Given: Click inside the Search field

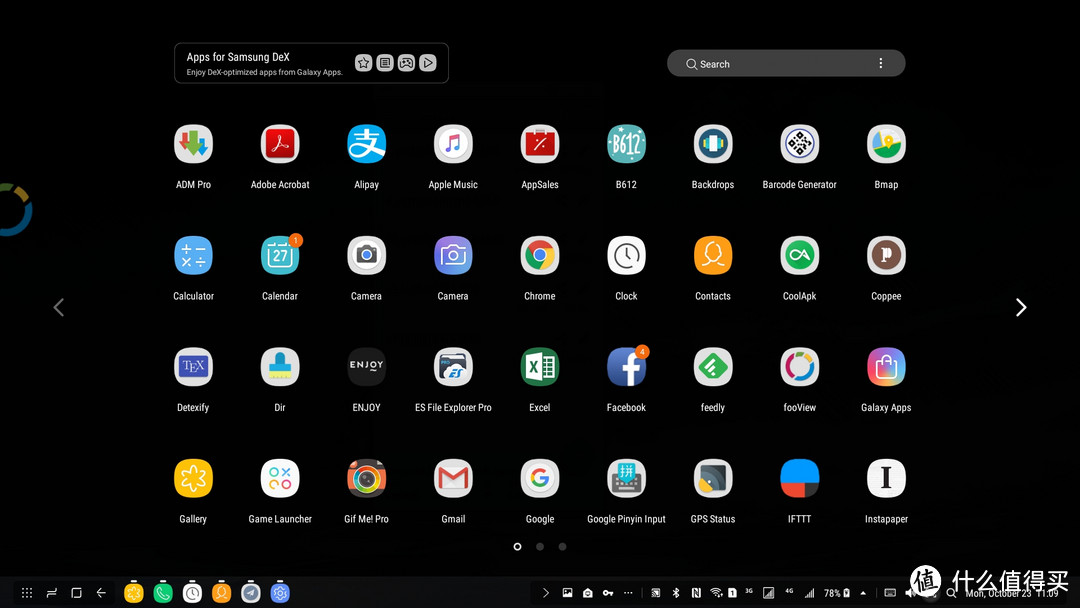Looking at the screenshot, I should pos(780,63).
